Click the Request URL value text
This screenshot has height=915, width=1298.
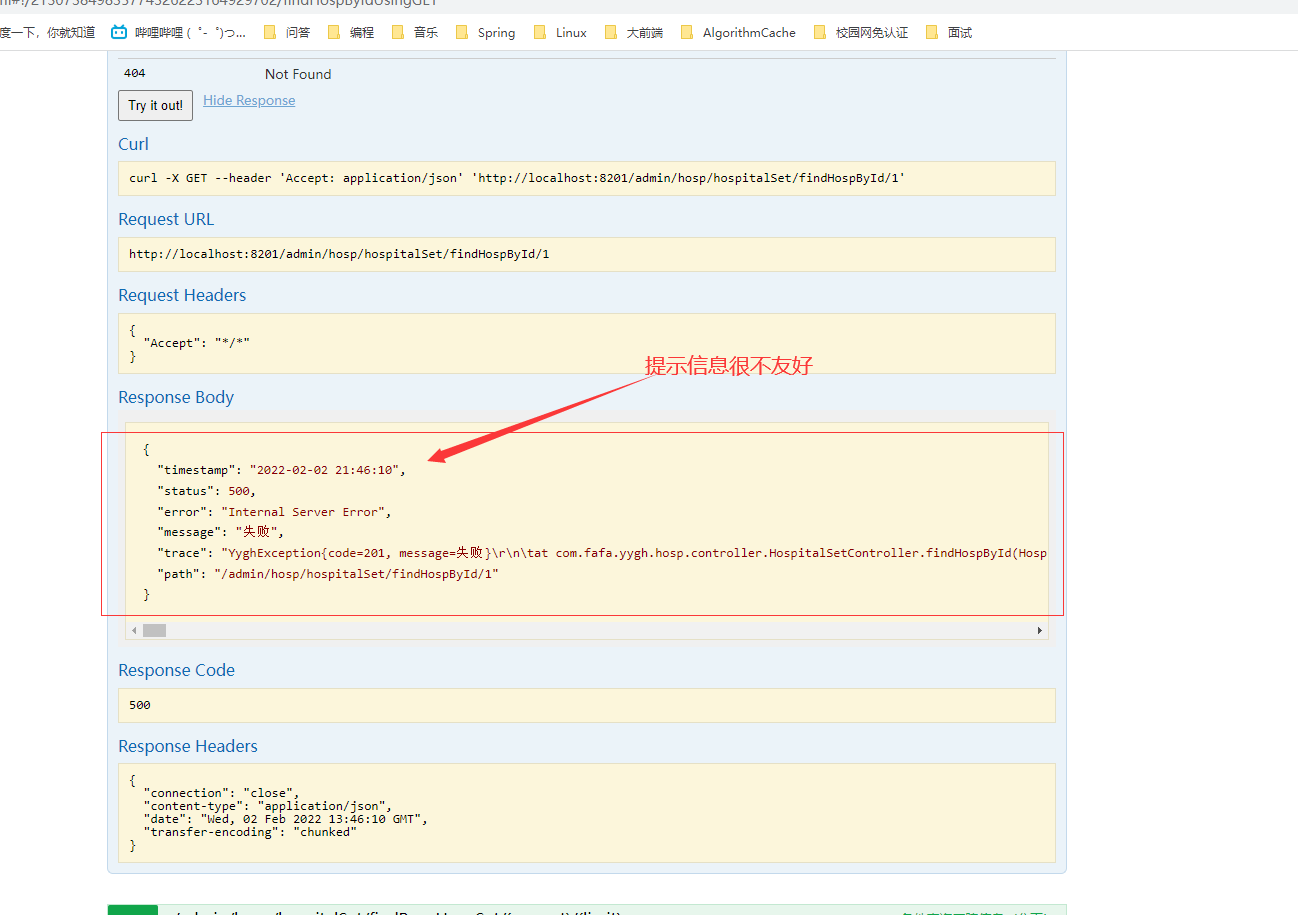click(339, 254)
